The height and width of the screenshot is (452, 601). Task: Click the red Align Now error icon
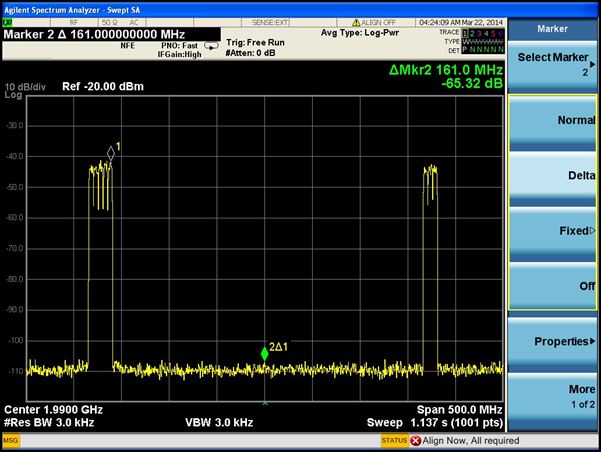tap(415, 441)
